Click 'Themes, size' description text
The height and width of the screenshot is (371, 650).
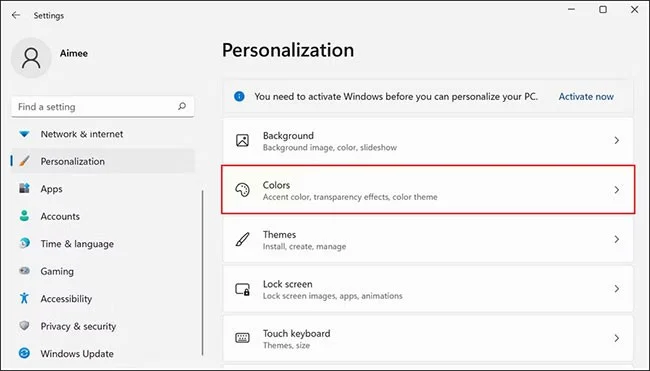click(x=286, y=345)
